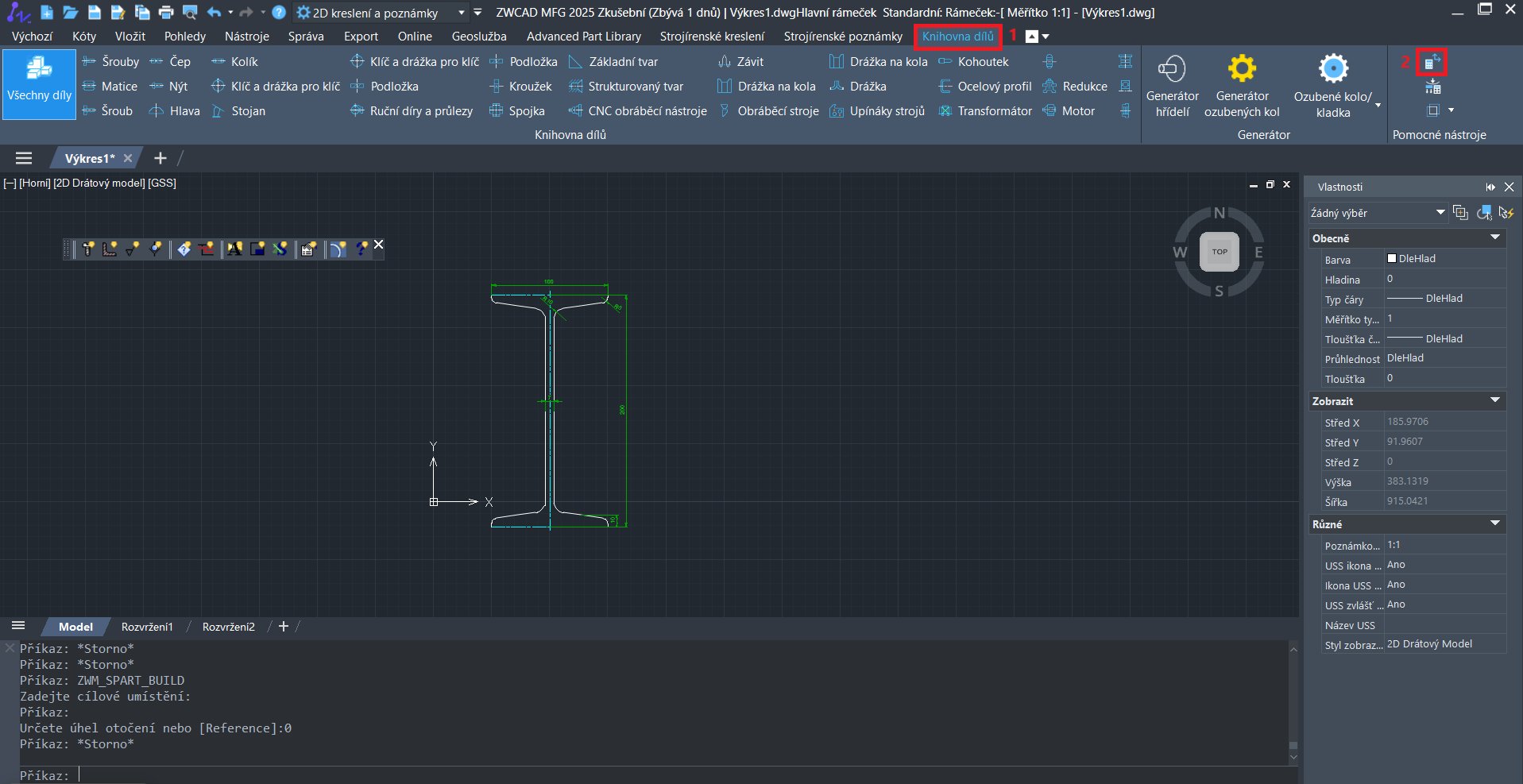
Task: Toggle the select objects icon in Vlastnosti
Action: (1483, 213)
